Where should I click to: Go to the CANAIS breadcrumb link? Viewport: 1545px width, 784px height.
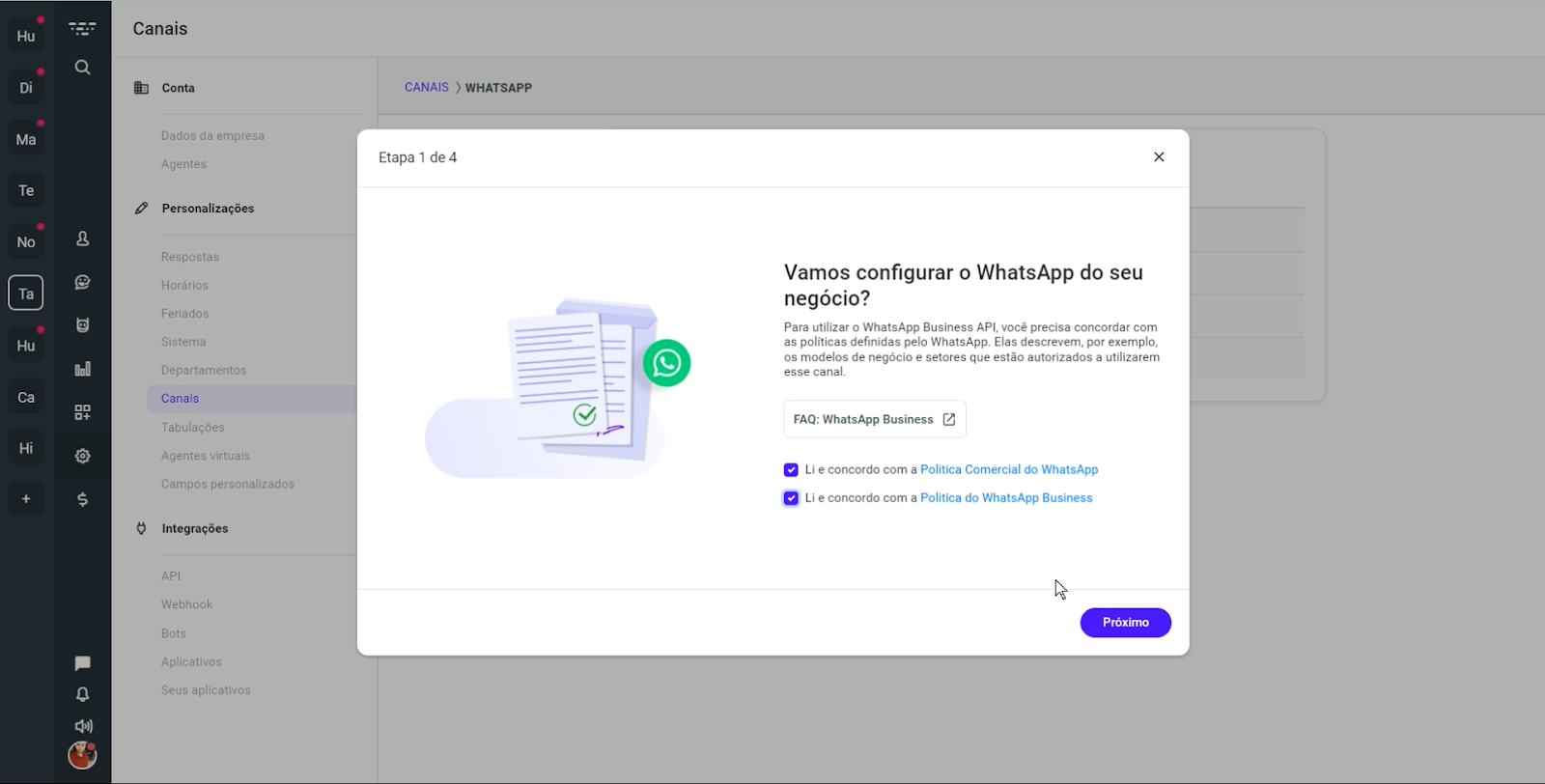[427, 87]
